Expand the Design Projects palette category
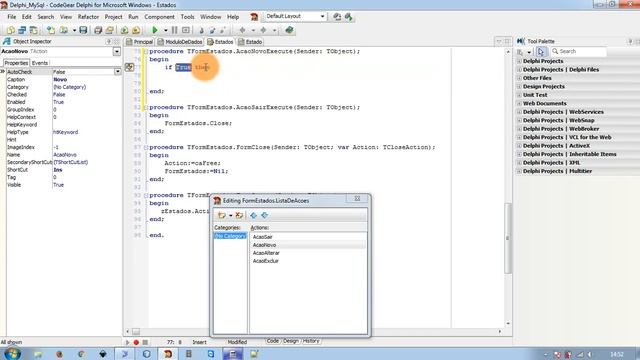640x360 pixels. click(x=519, y=87)
